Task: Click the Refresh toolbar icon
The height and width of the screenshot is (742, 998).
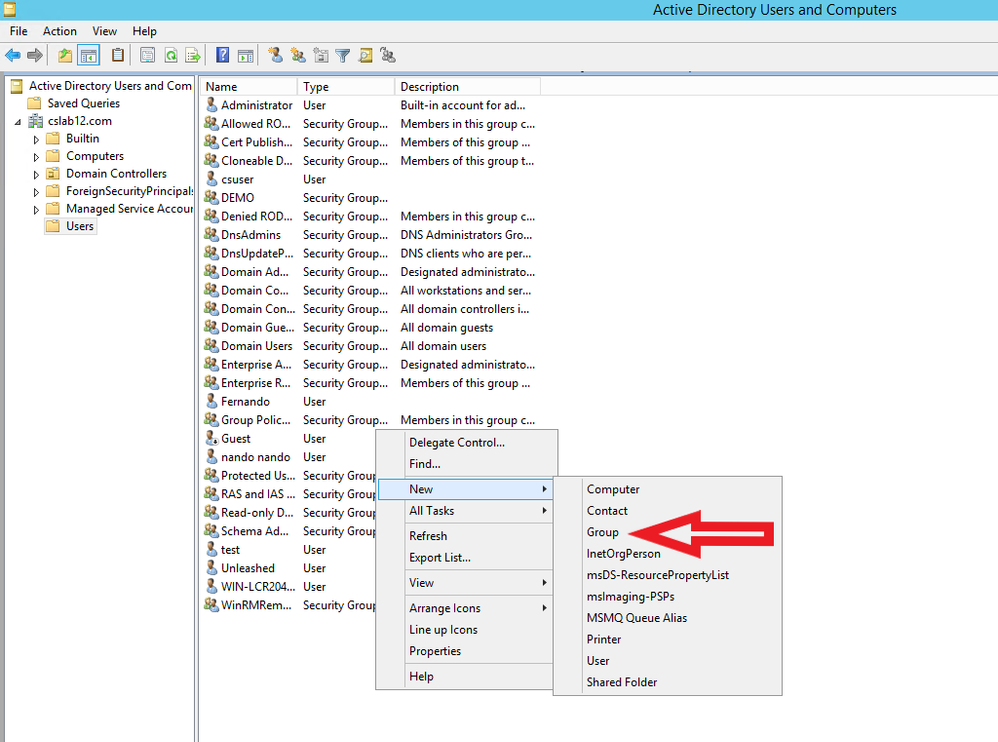Action: tap(171, 56)
